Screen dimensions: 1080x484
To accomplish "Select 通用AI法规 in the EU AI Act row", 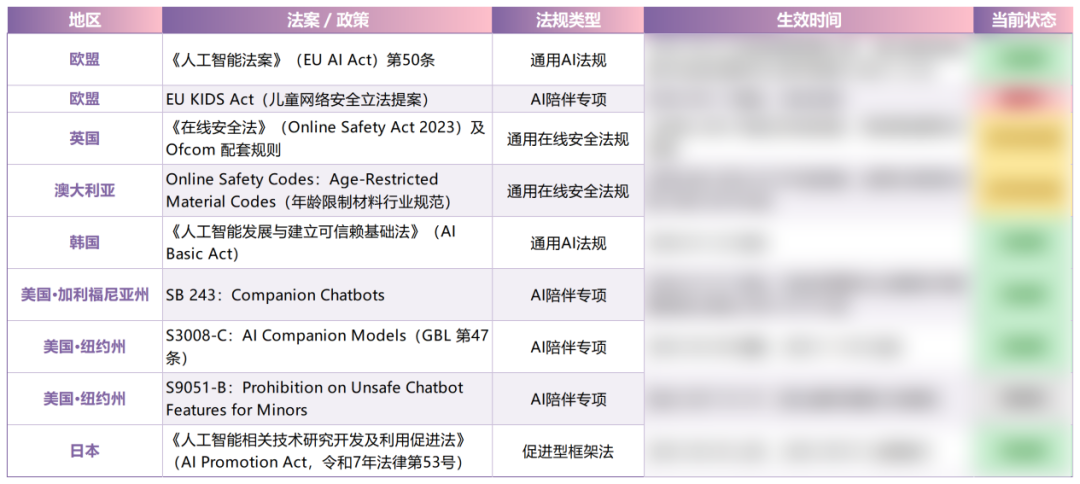I will pos(568,60).
